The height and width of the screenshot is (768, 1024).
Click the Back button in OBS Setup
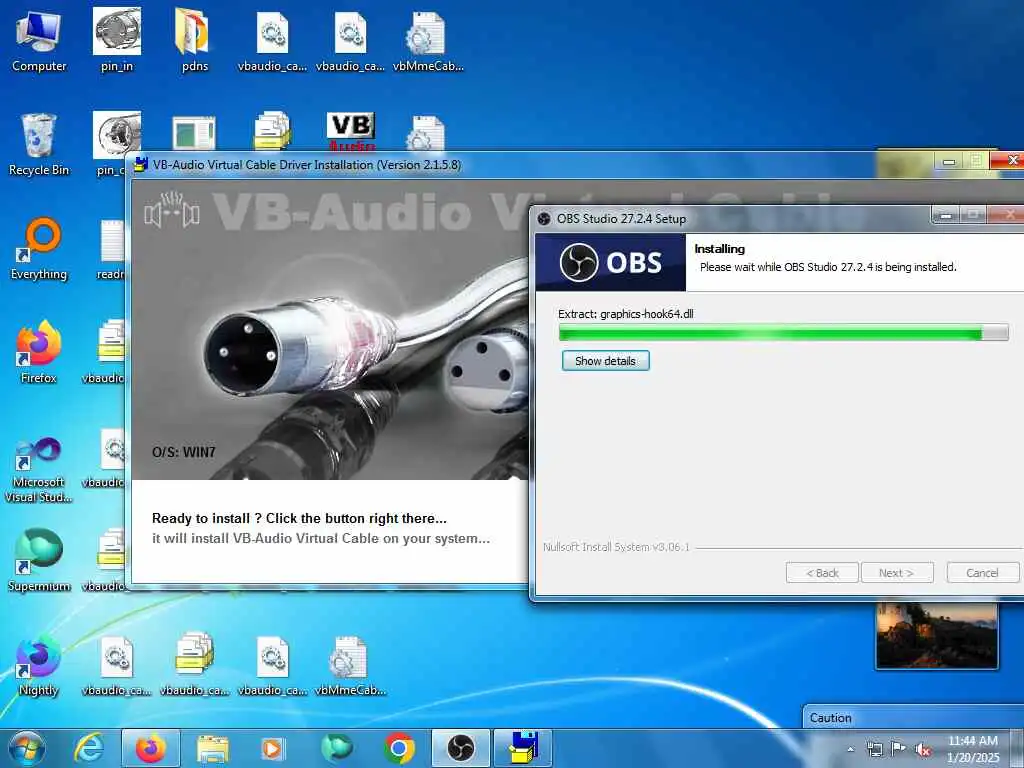(822, 573)
